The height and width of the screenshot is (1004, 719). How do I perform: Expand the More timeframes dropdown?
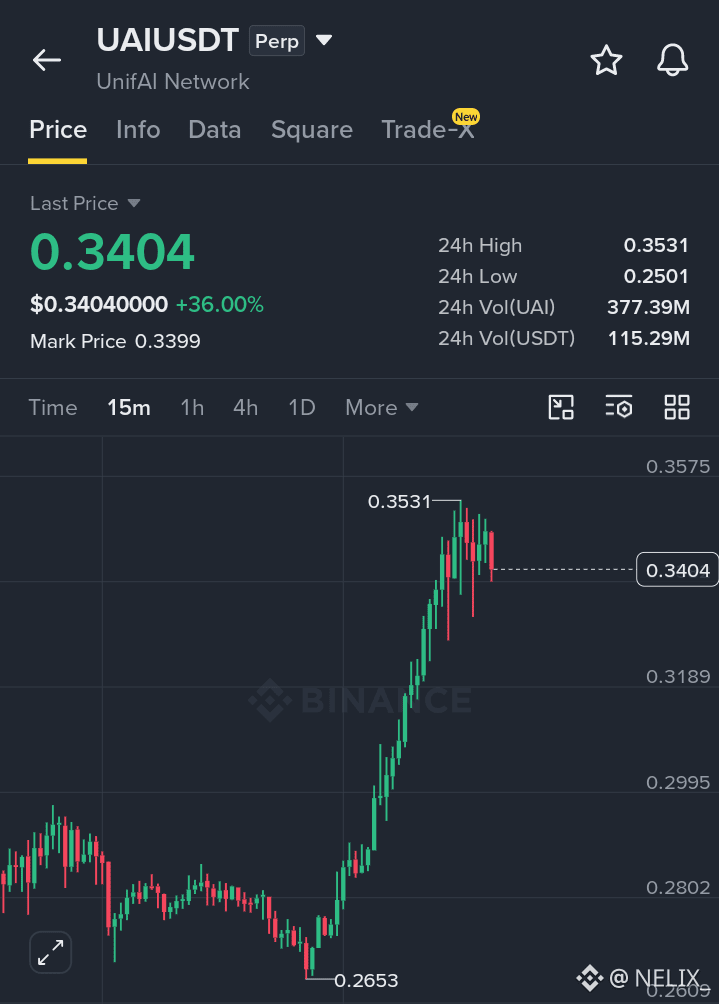point(381,407)
